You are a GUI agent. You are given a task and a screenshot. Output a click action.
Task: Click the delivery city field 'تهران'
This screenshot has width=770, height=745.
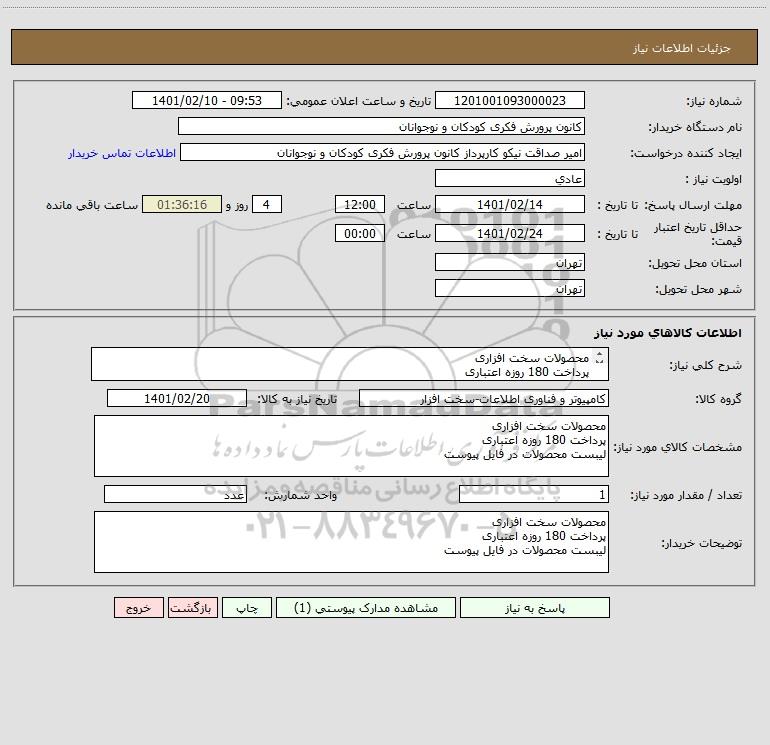(510, 288)
